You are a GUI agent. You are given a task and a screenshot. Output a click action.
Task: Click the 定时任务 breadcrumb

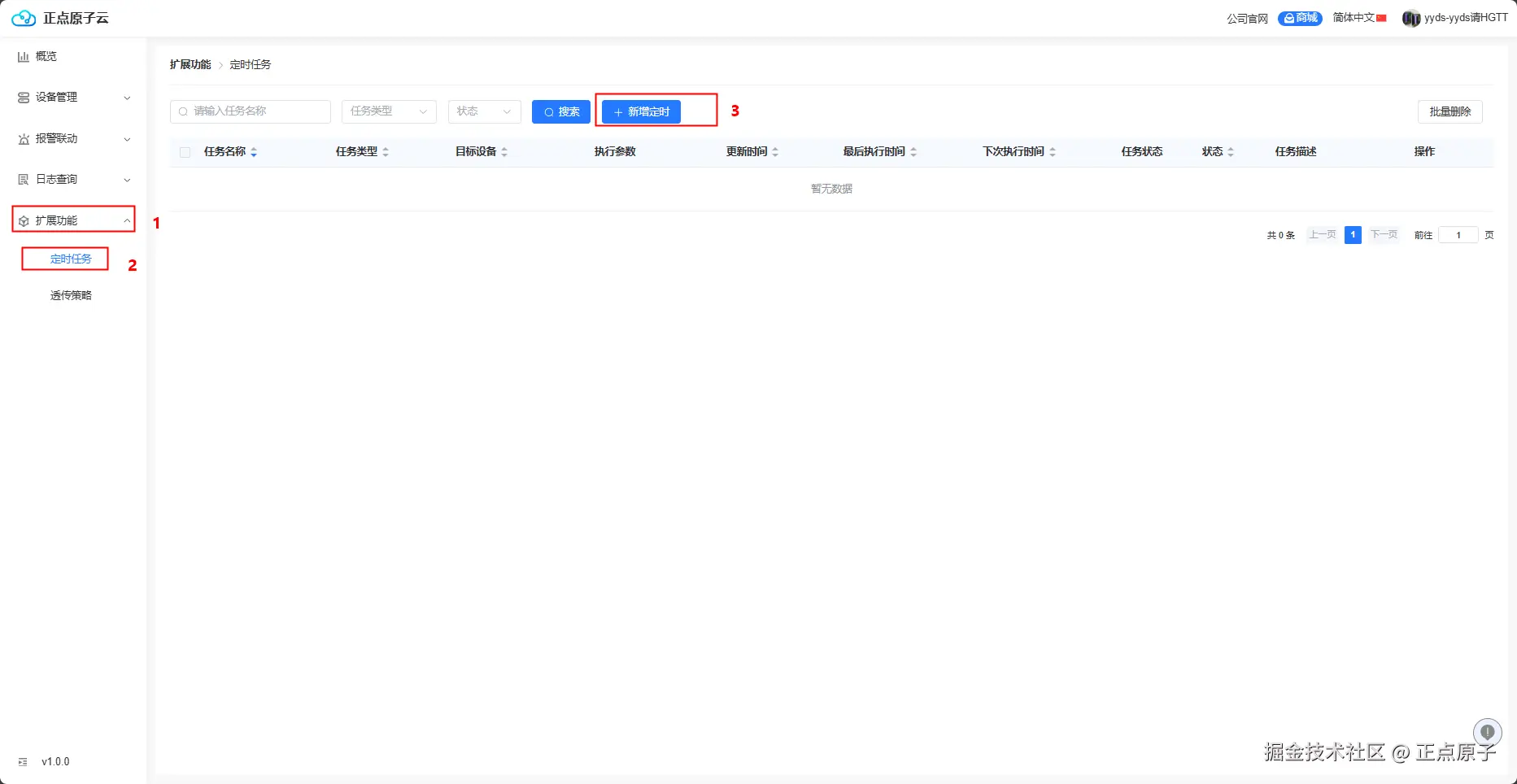(251, 64)
